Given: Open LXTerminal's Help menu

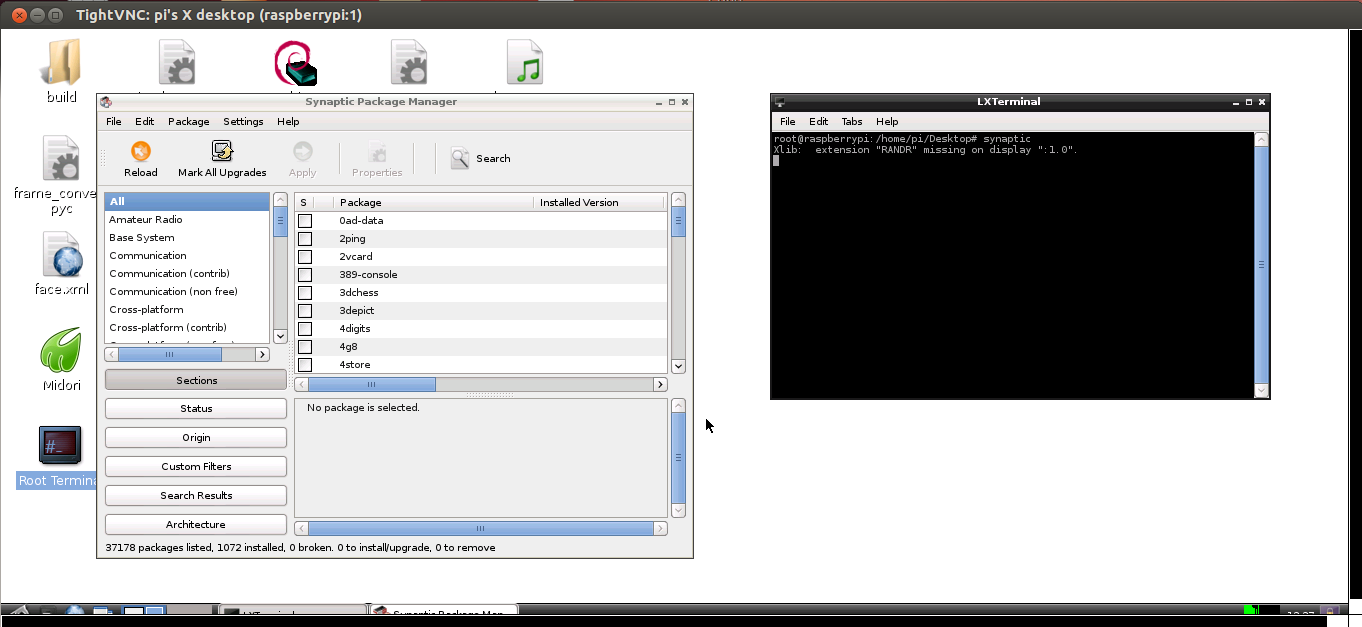Looking at the screenshot, I should (887, 121).
